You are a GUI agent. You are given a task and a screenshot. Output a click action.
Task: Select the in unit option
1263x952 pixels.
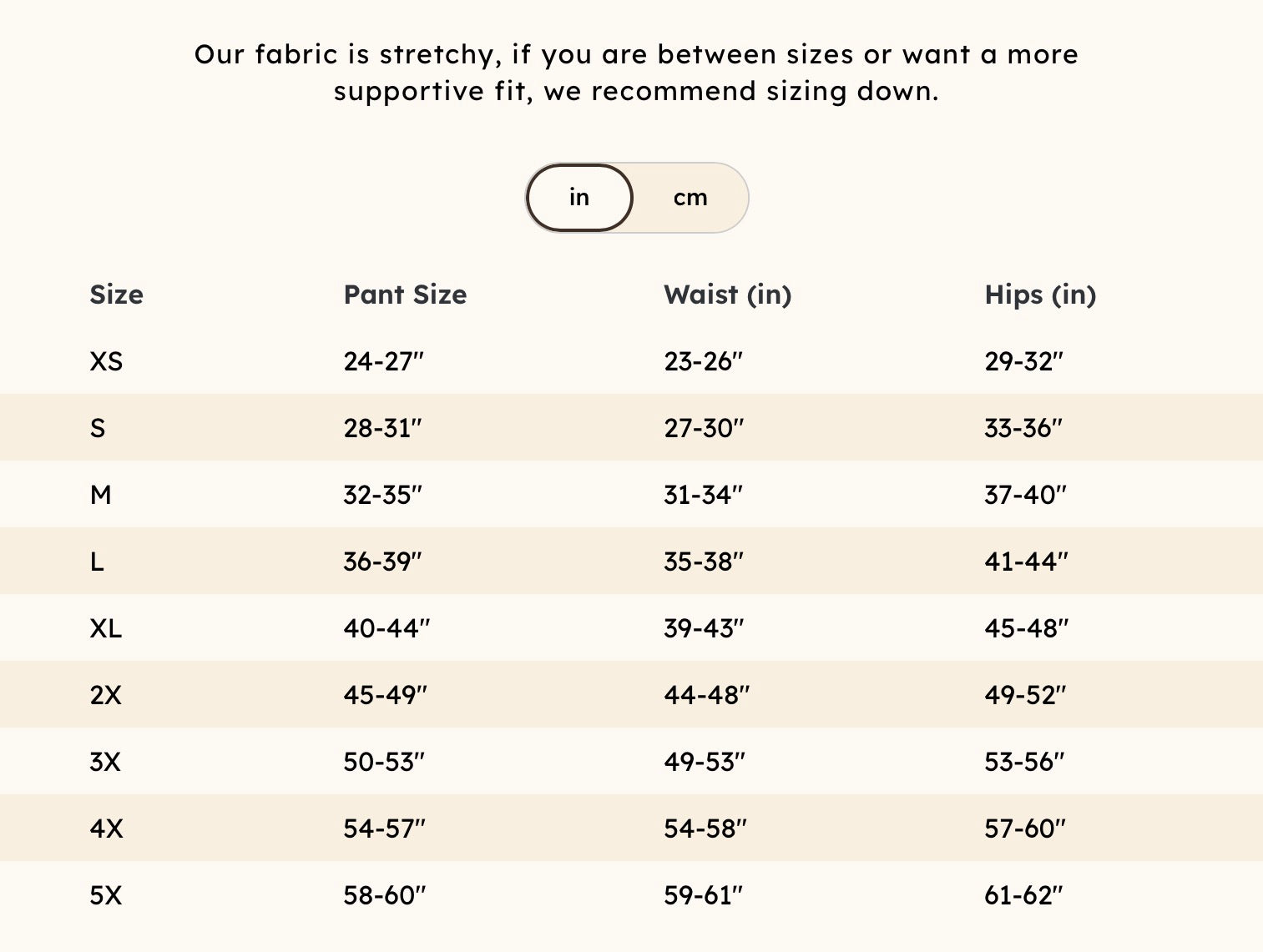pos(579,198)
